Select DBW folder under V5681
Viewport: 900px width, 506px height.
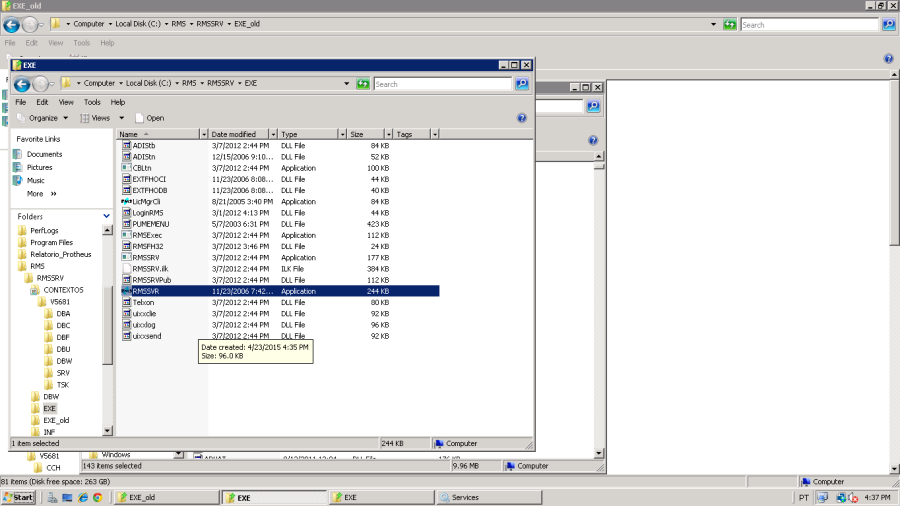[x=64, y=361]
